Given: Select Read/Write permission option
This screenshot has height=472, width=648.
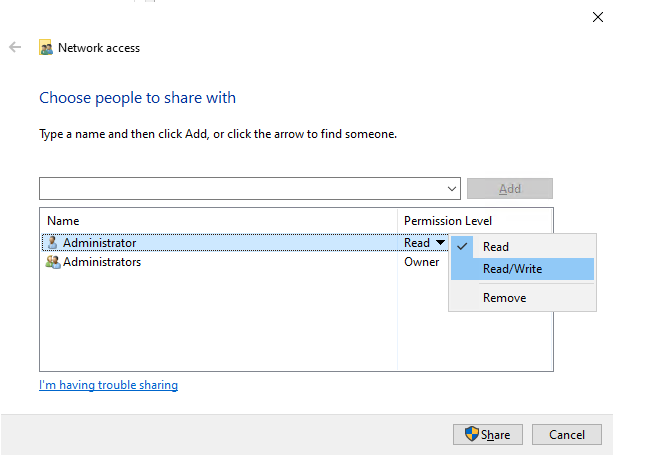Looking at the screenshot, I should coord(522,269).
